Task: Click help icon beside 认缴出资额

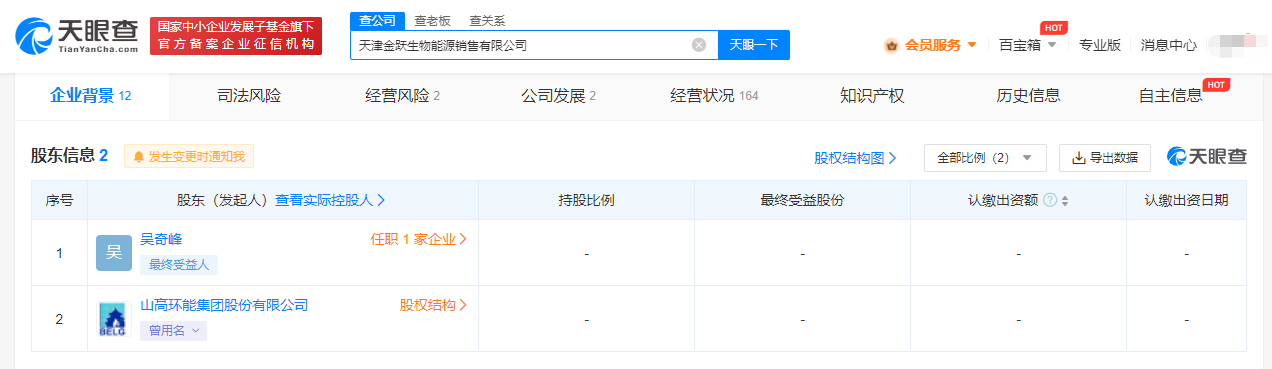Action: [1050, 200]
